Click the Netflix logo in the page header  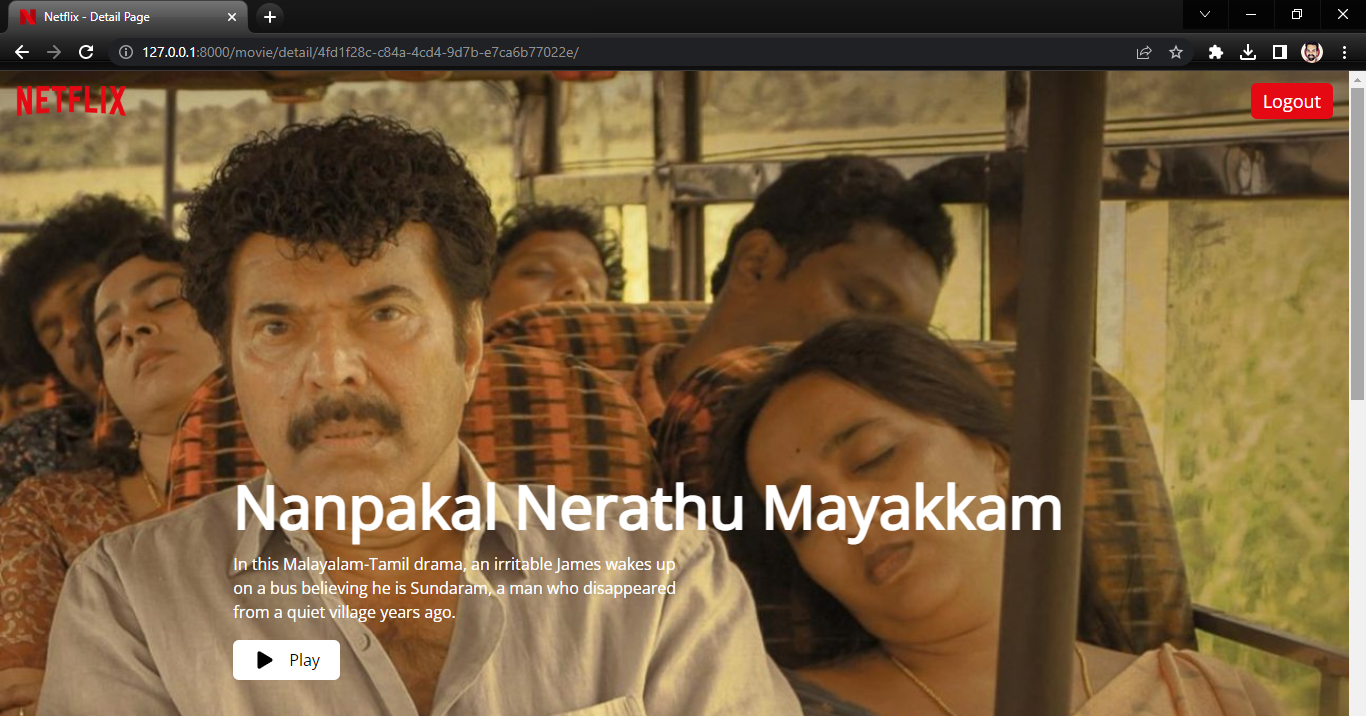71,101
